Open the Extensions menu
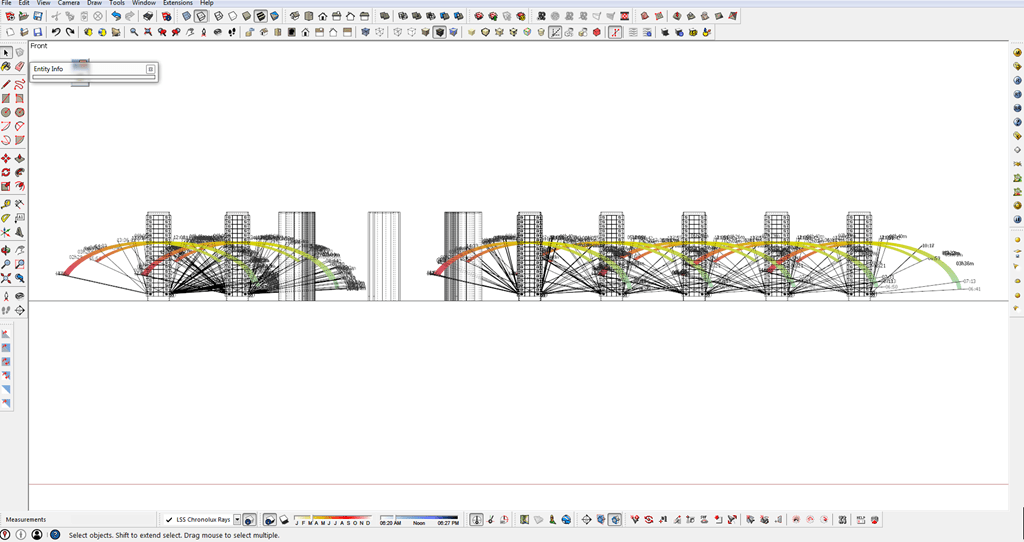 [x=178, y=3]
